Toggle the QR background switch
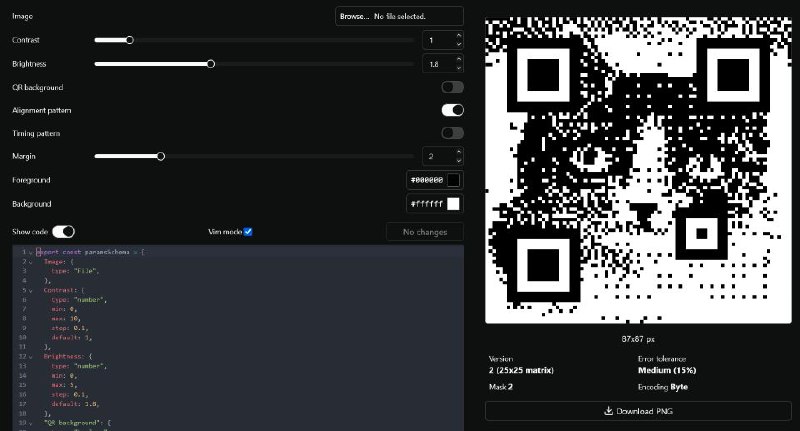 pos(452,87)
